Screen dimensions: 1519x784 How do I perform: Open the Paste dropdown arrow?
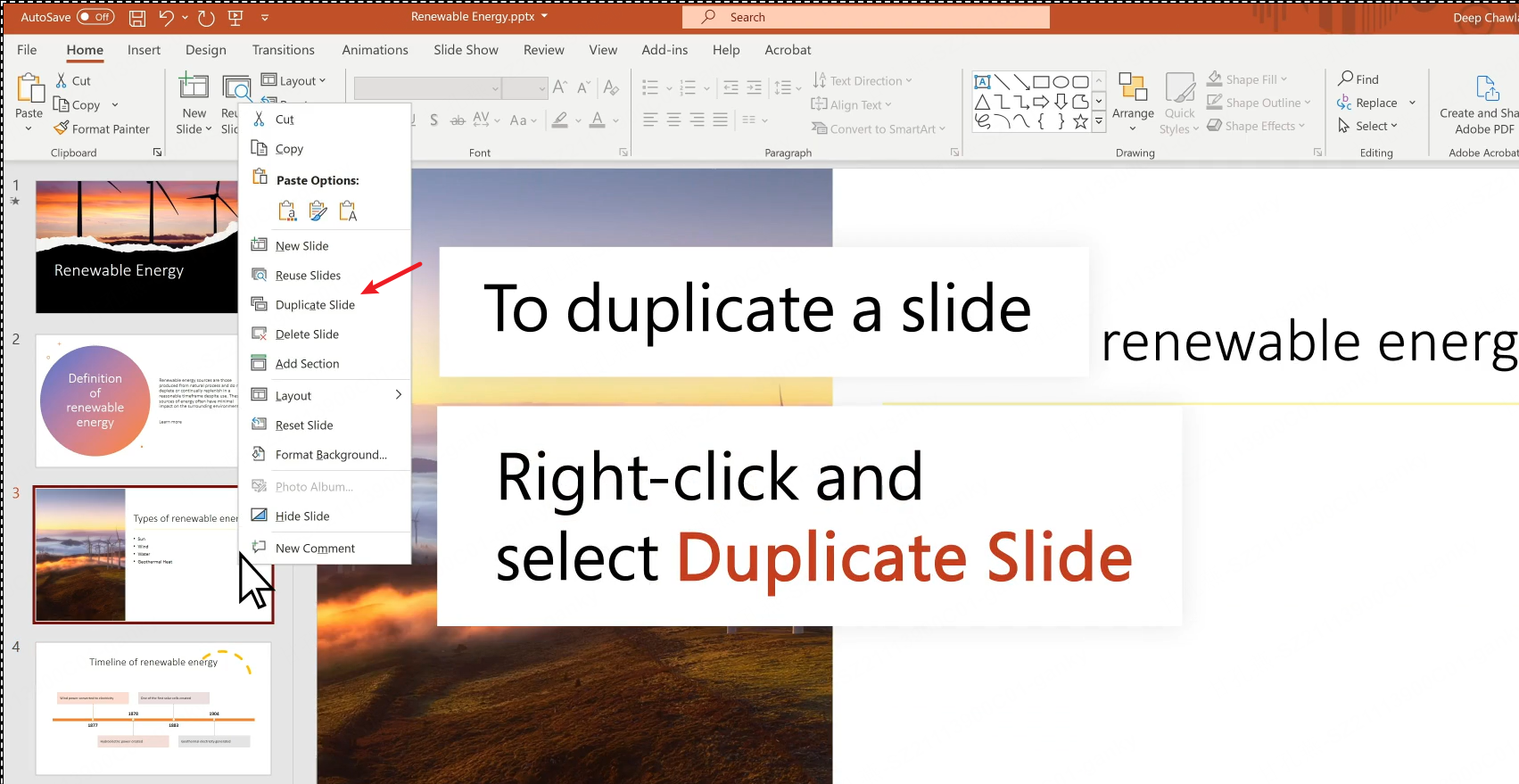[x=29, y=128]
